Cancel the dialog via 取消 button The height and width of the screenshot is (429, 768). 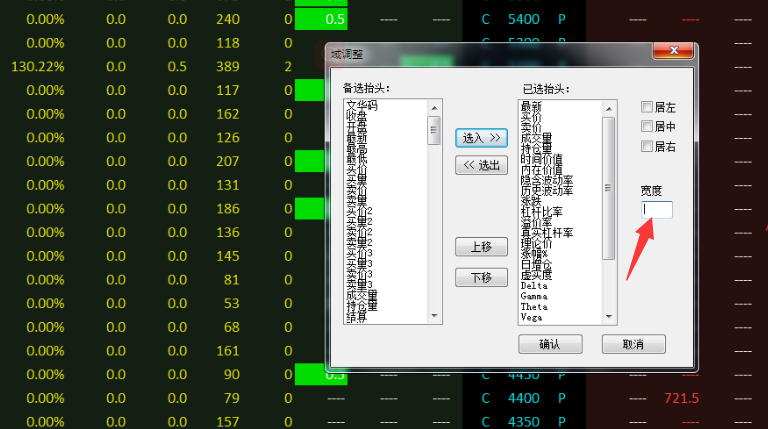(633, 344)
